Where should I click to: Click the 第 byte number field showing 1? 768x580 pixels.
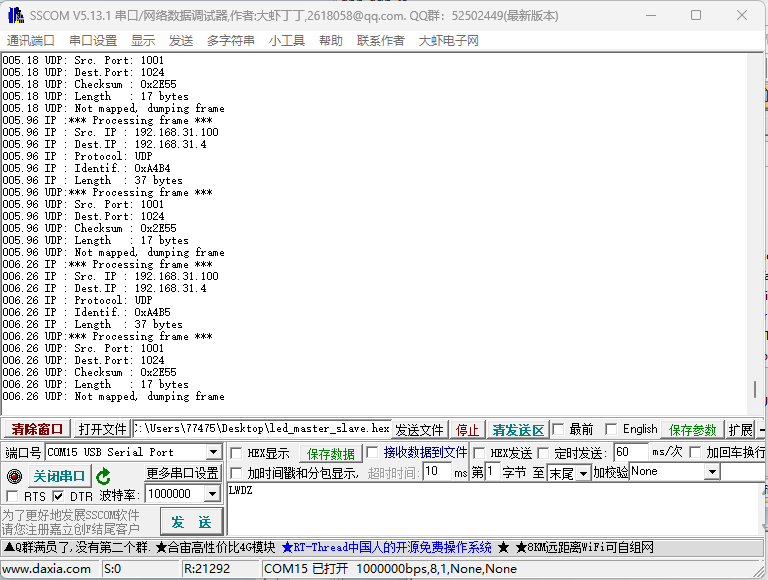(x=492, y=472)
